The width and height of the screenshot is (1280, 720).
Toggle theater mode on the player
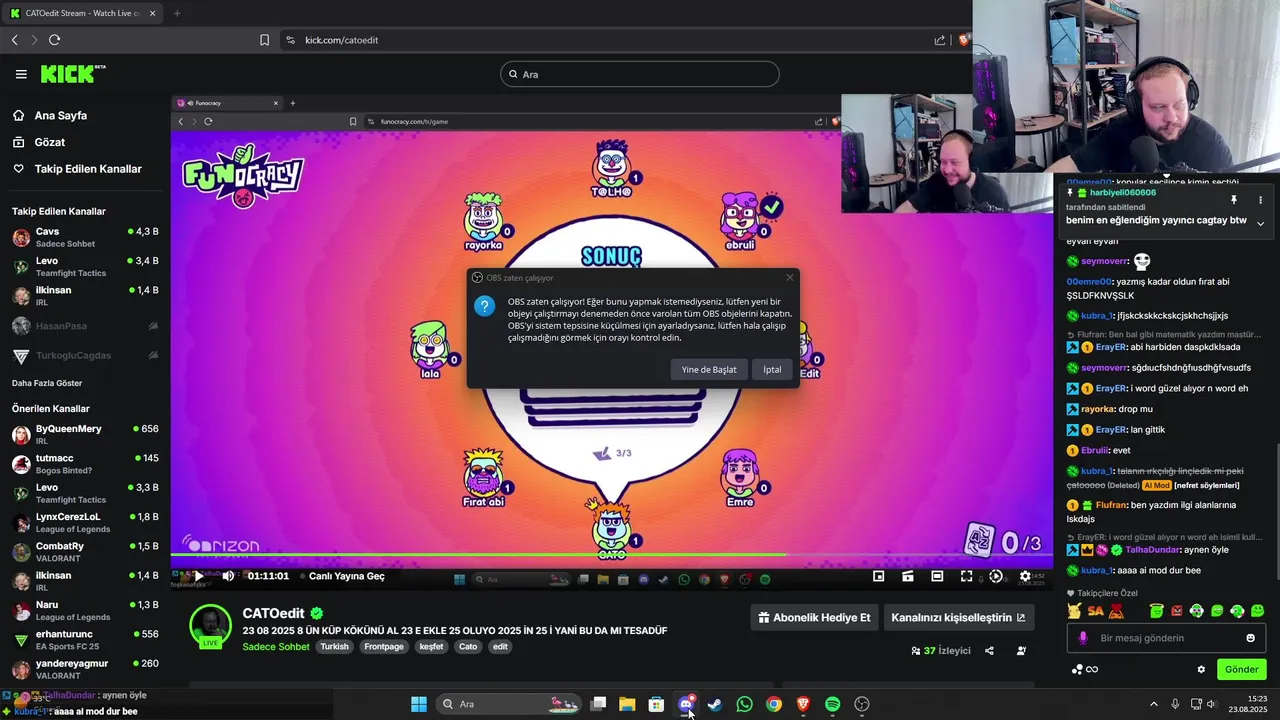(937, 576)
